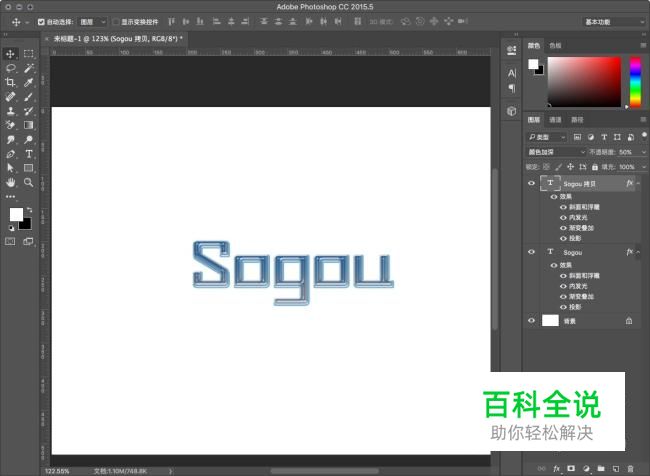Filter layers by type layers (T icon)
This screenshot has width=650, height=476.
point(604,137)
